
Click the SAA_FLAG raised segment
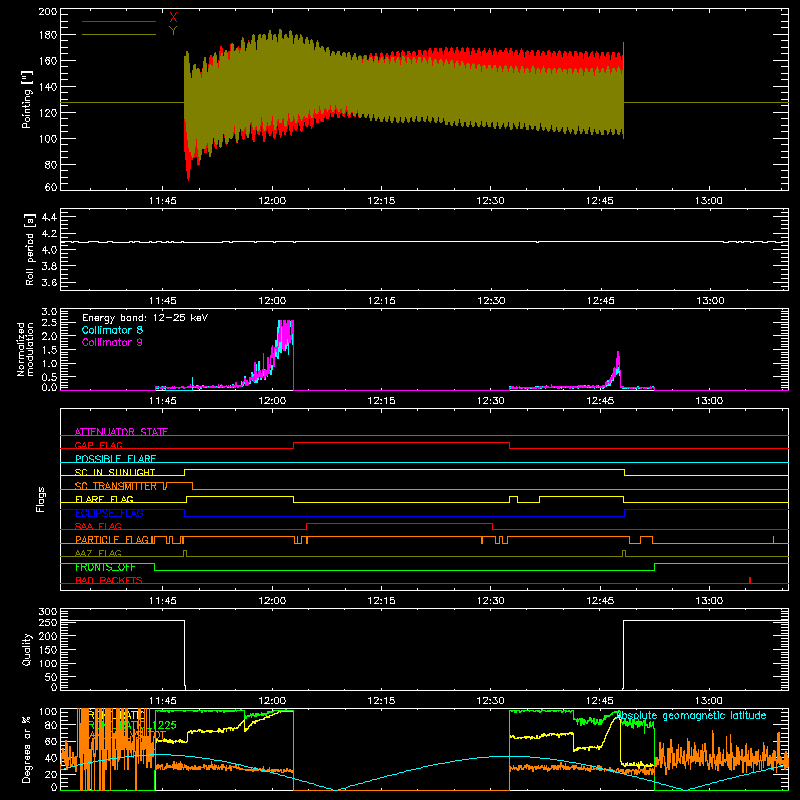(x=399, y=523)
